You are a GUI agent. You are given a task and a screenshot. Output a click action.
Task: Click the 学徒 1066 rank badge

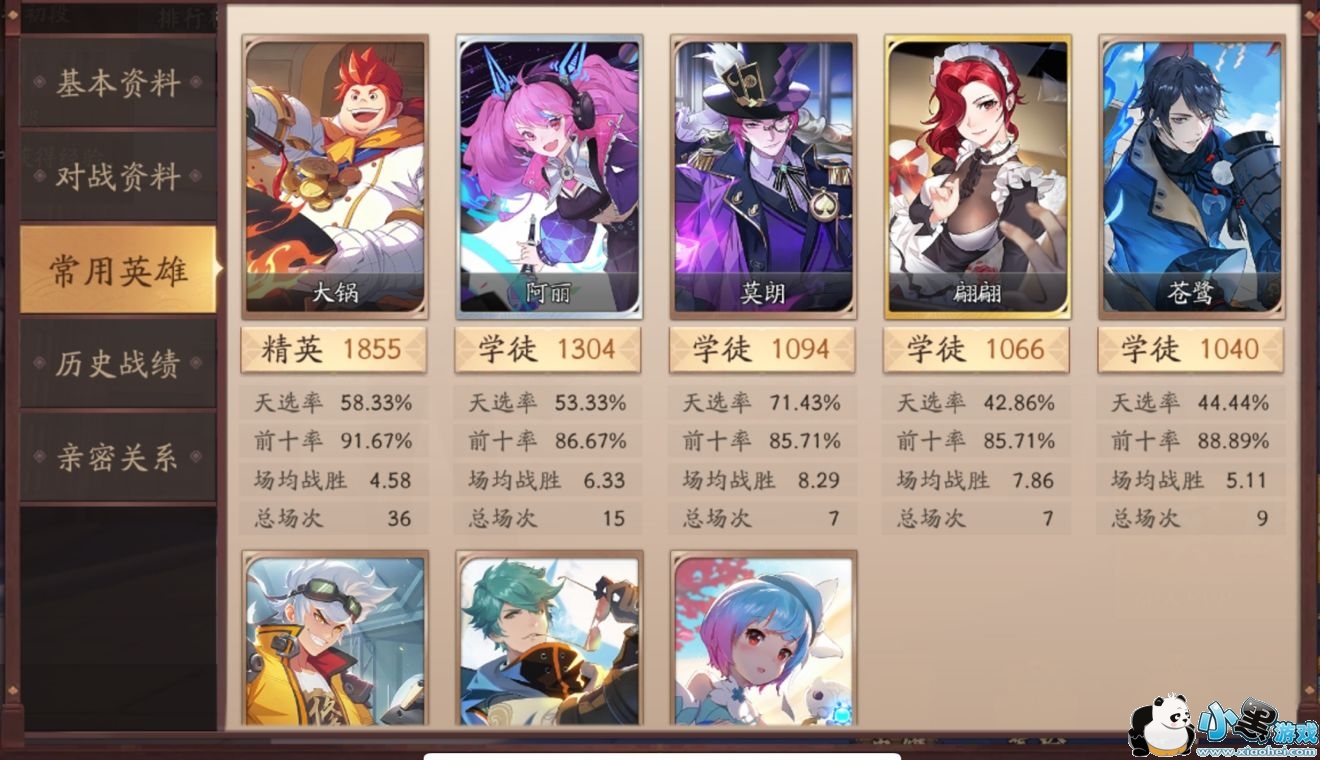976,349
